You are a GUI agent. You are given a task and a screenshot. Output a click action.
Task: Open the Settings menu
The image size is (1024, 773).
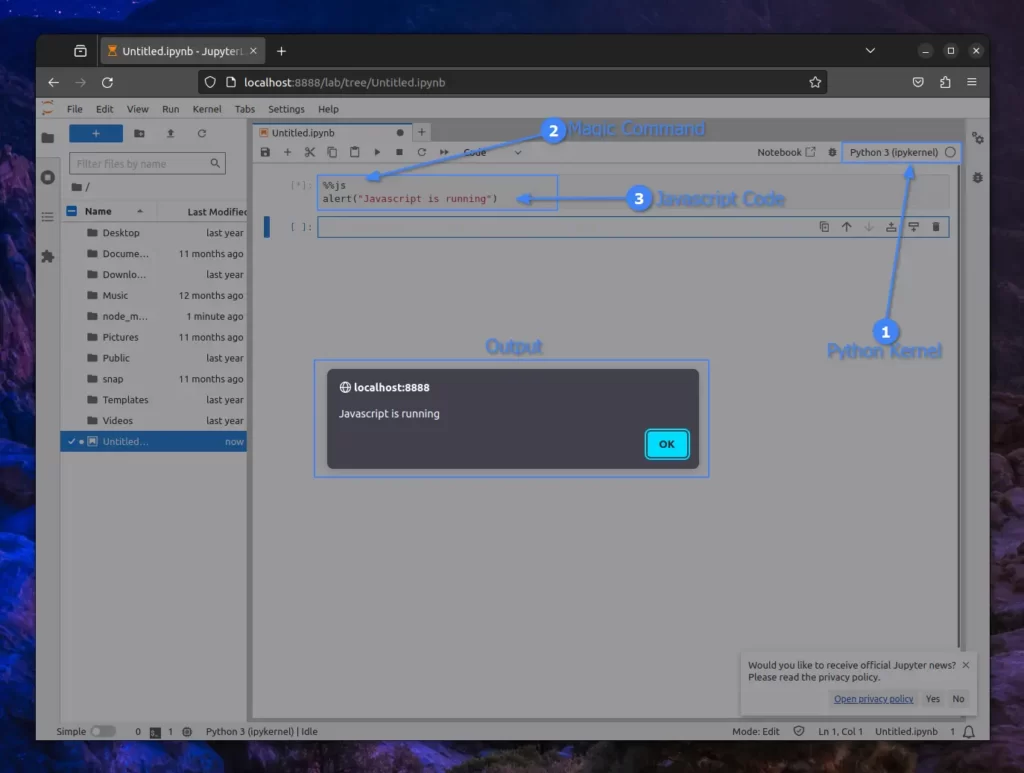point(286,109)
